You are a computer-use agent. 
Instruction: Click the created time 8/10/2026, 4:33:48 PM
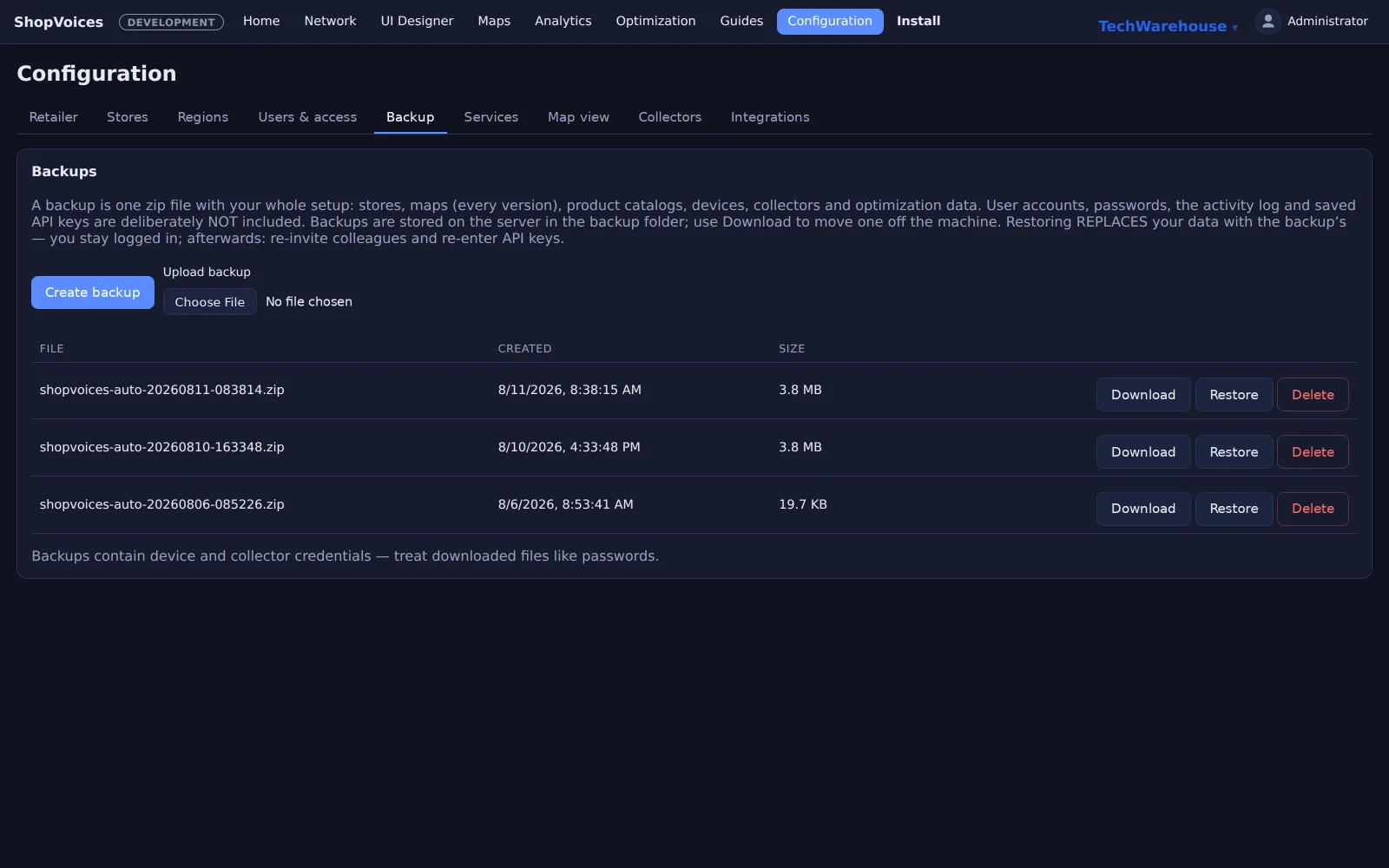point(569,447)
